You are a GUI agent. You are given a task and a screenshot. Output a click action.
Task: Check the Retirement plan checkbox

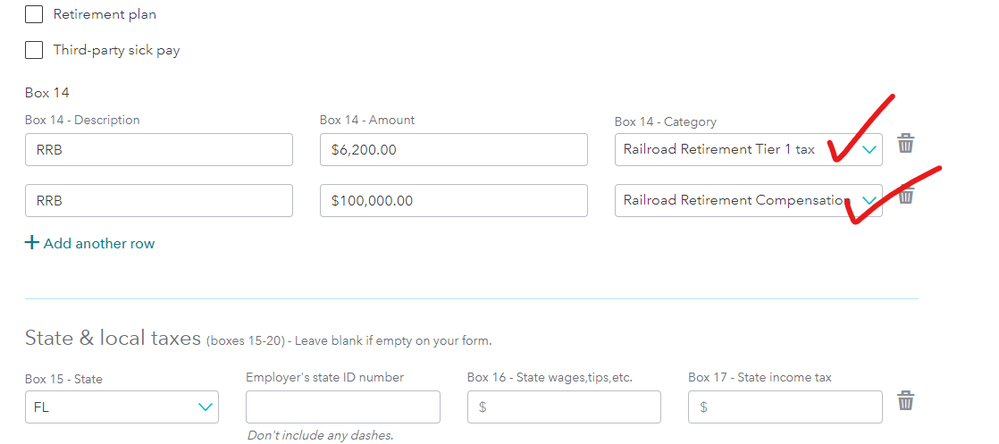pyautogui.click(x=34, y=15)
